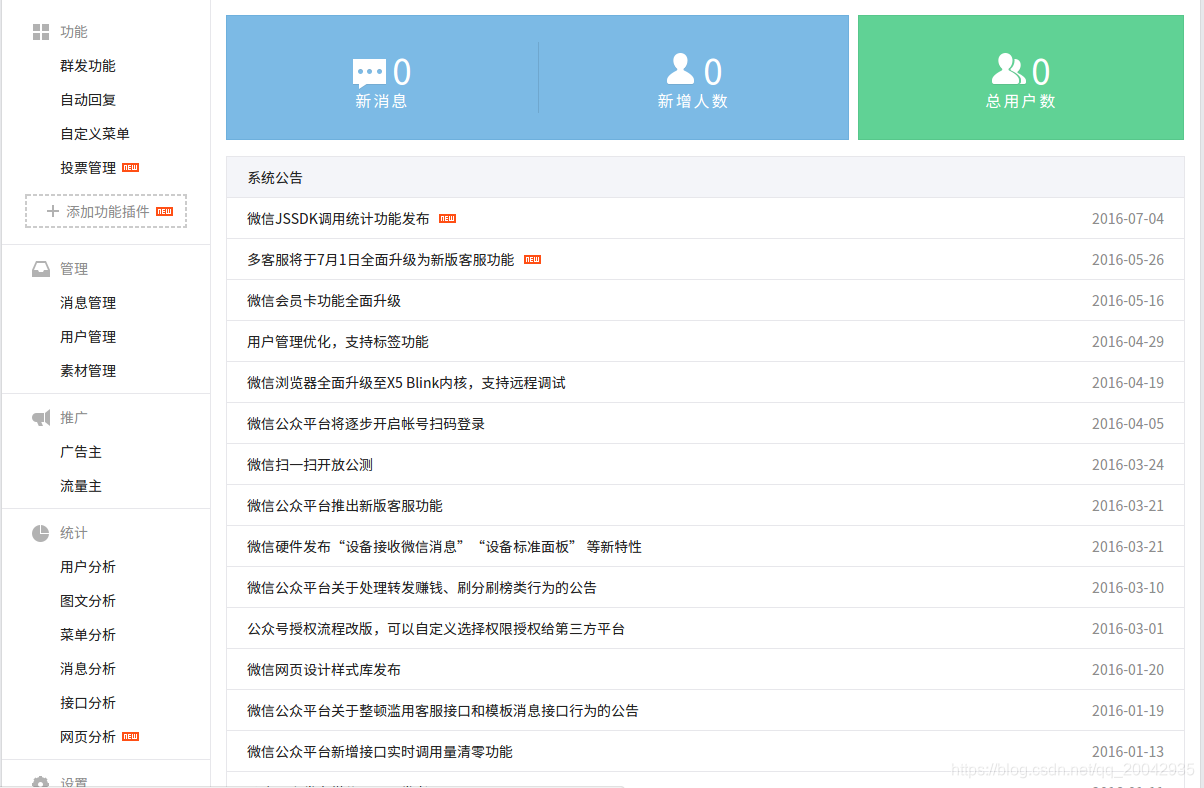Image resolution: width=1204 pixels, height=788 pixels.
Task: Open 微信JSSDK调用统计功能发布 announcement
Action: (x=338, y=219)
